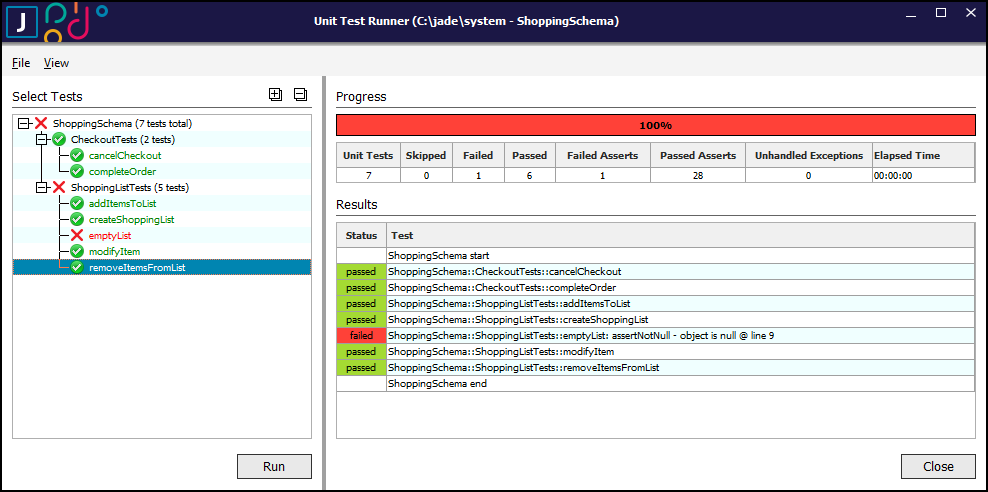The image size is (988, 492).
Task: Click the red failed status cell
Action: [361, 336]
